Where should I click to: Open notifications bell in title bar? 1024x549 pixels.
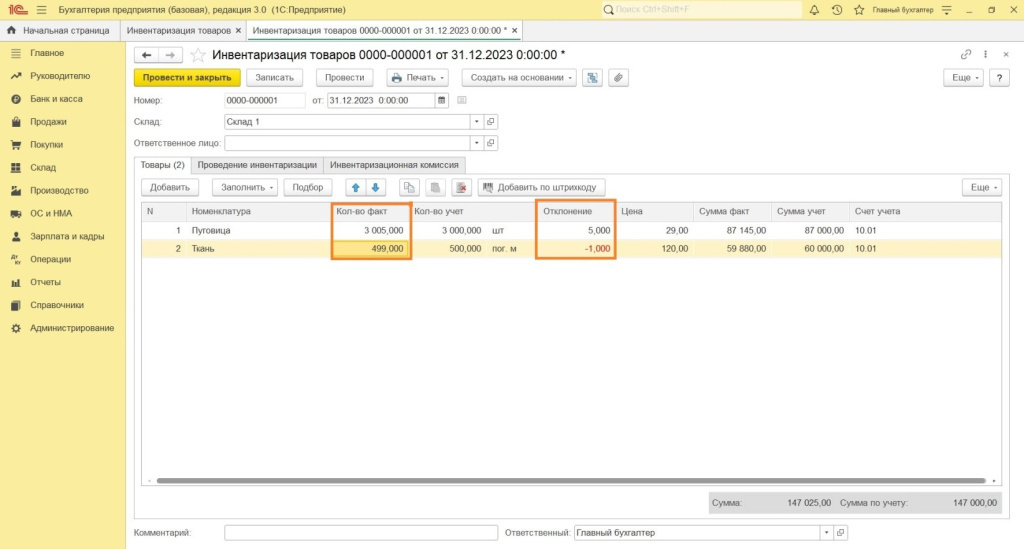coord(815,10)
